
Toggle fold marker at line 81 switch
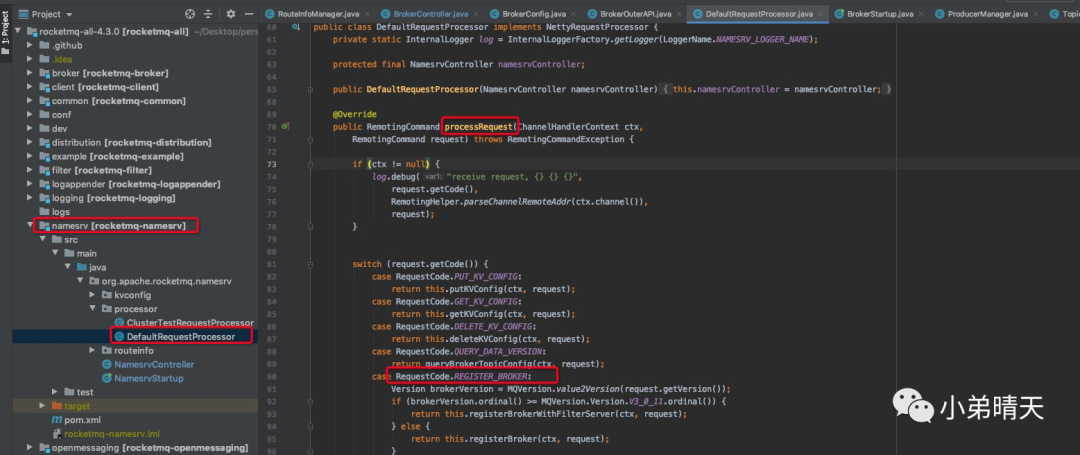coord(311,264)
